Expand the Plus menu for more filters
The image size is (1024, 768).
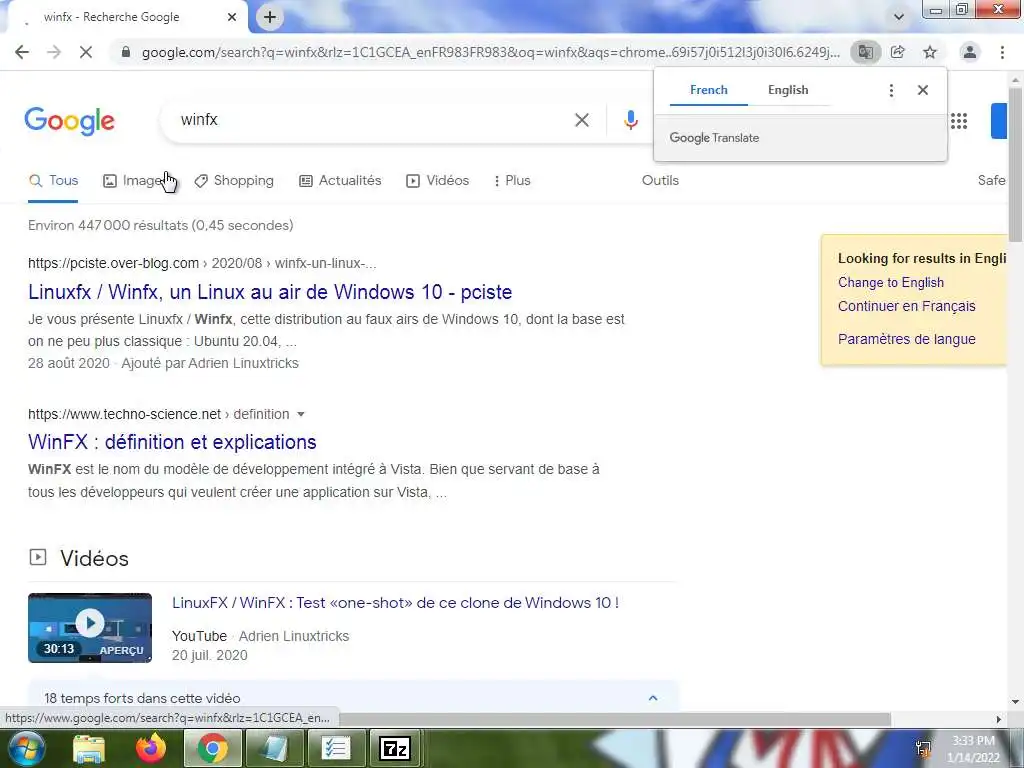pos(512,181)
